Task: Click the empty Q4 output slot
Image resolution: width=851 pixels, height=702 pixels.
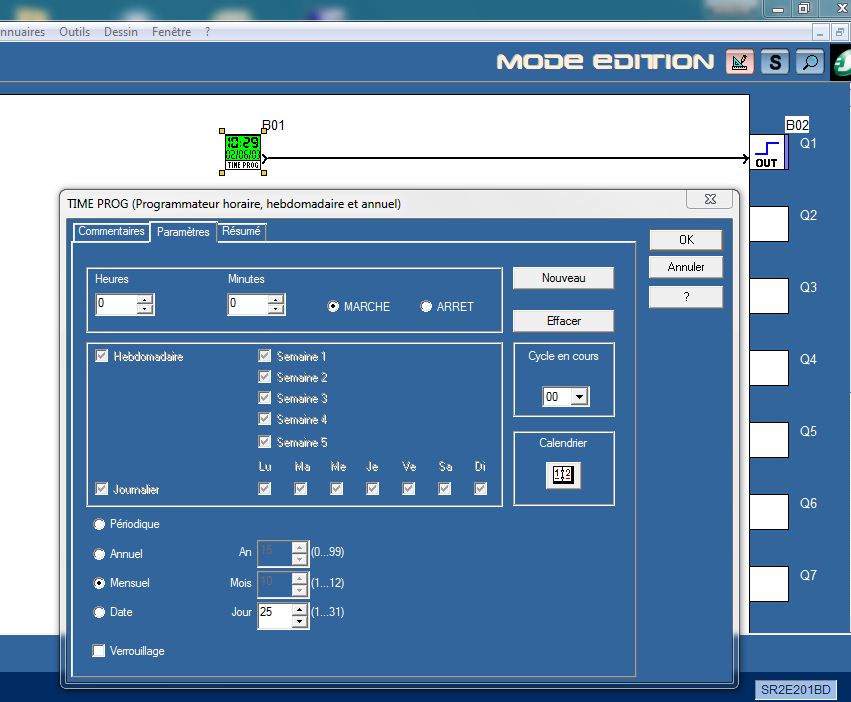Action: [x=769, y=368]
